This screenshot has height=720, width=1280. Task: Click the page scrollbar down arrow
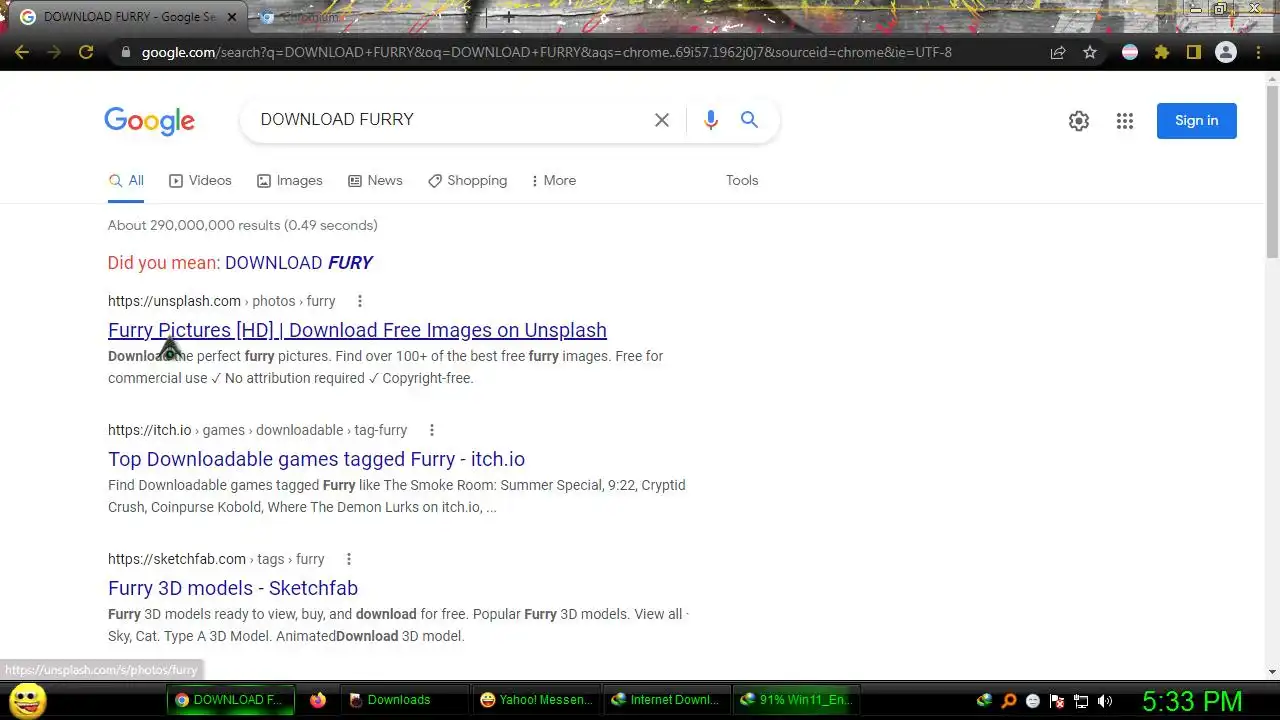[1272, 672]
